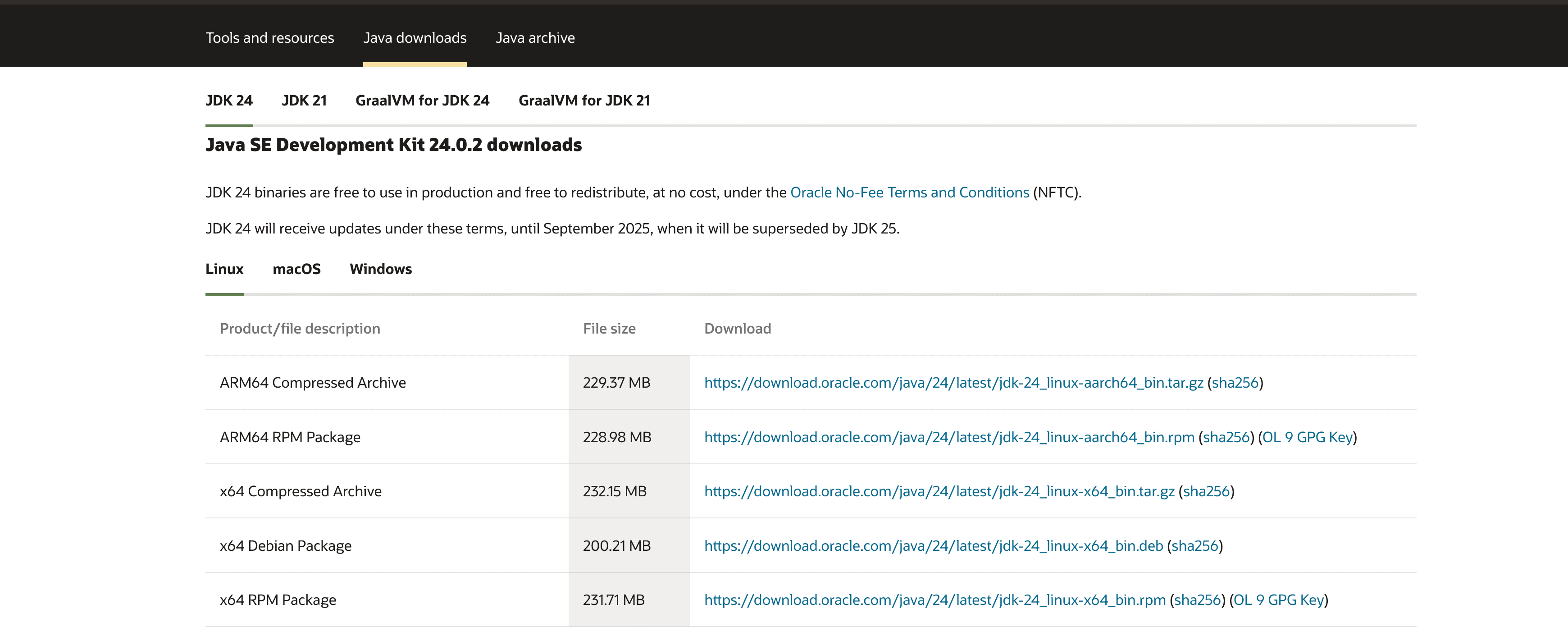
Task: Switch to the JDK 21 tab
Action: pos(304,101)
